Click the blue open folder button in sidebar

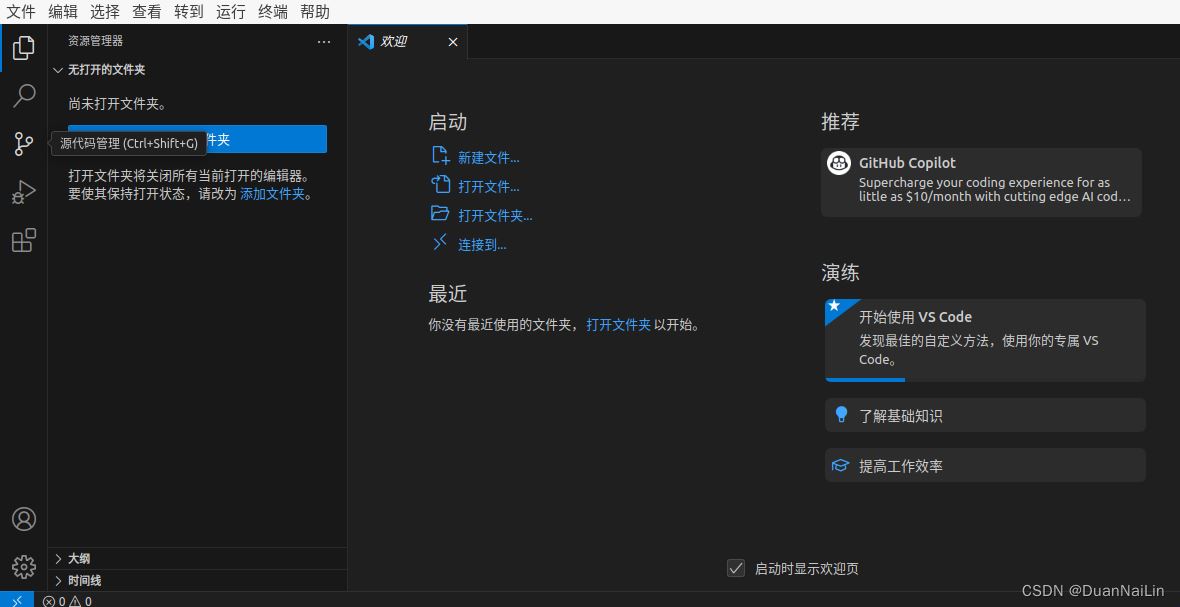197,139
